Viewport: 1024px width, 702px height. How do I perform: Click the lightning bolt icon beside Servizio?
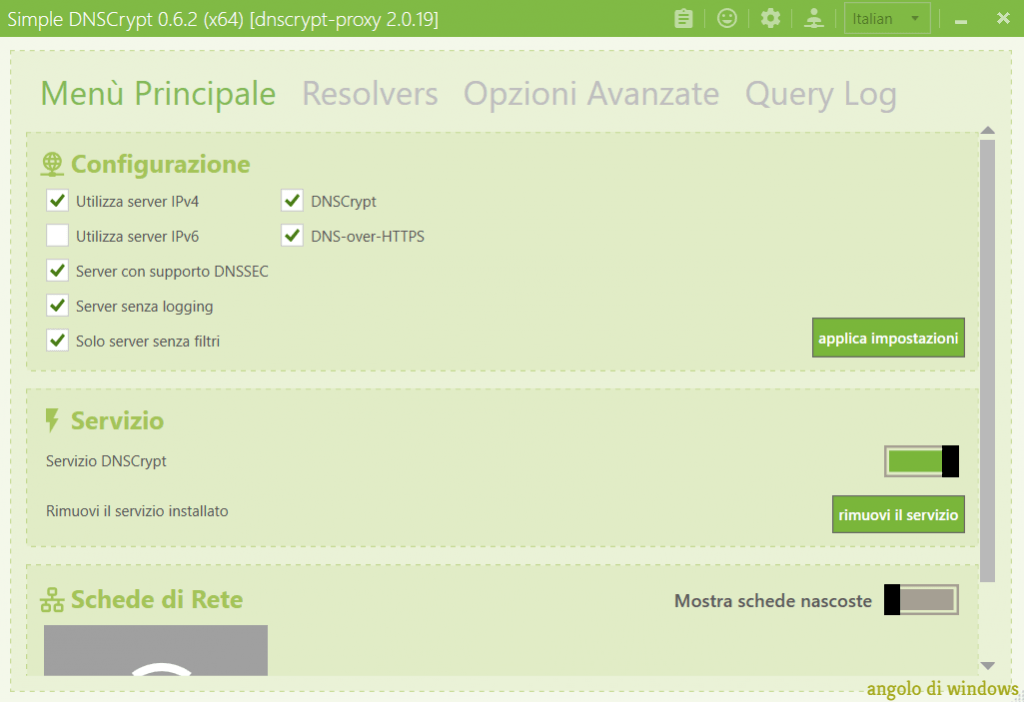pyautogui.click(x=53, y=420)
